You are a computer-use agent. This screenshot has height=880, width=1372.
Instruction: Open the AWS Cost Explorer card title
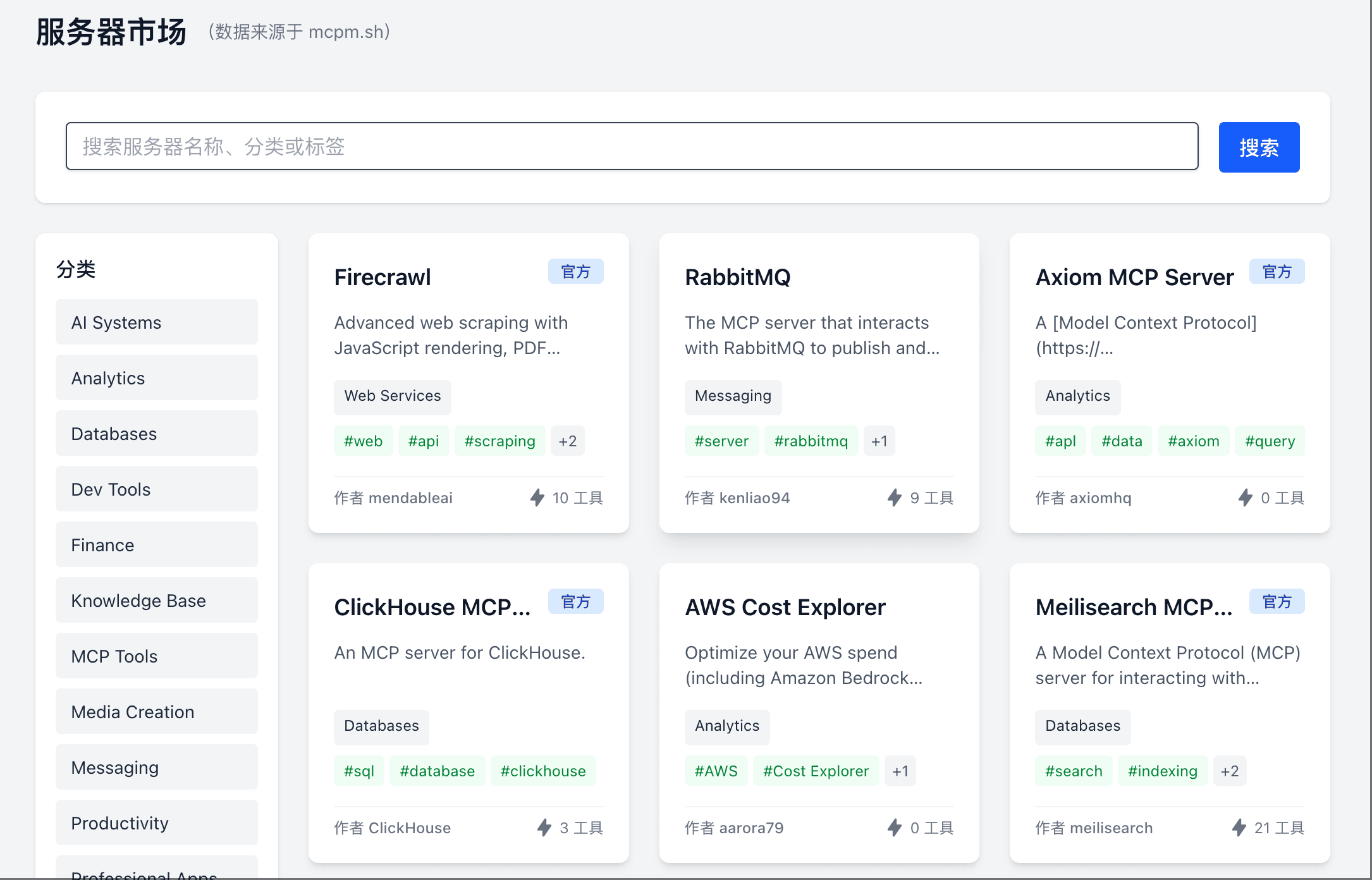(785, 607)
